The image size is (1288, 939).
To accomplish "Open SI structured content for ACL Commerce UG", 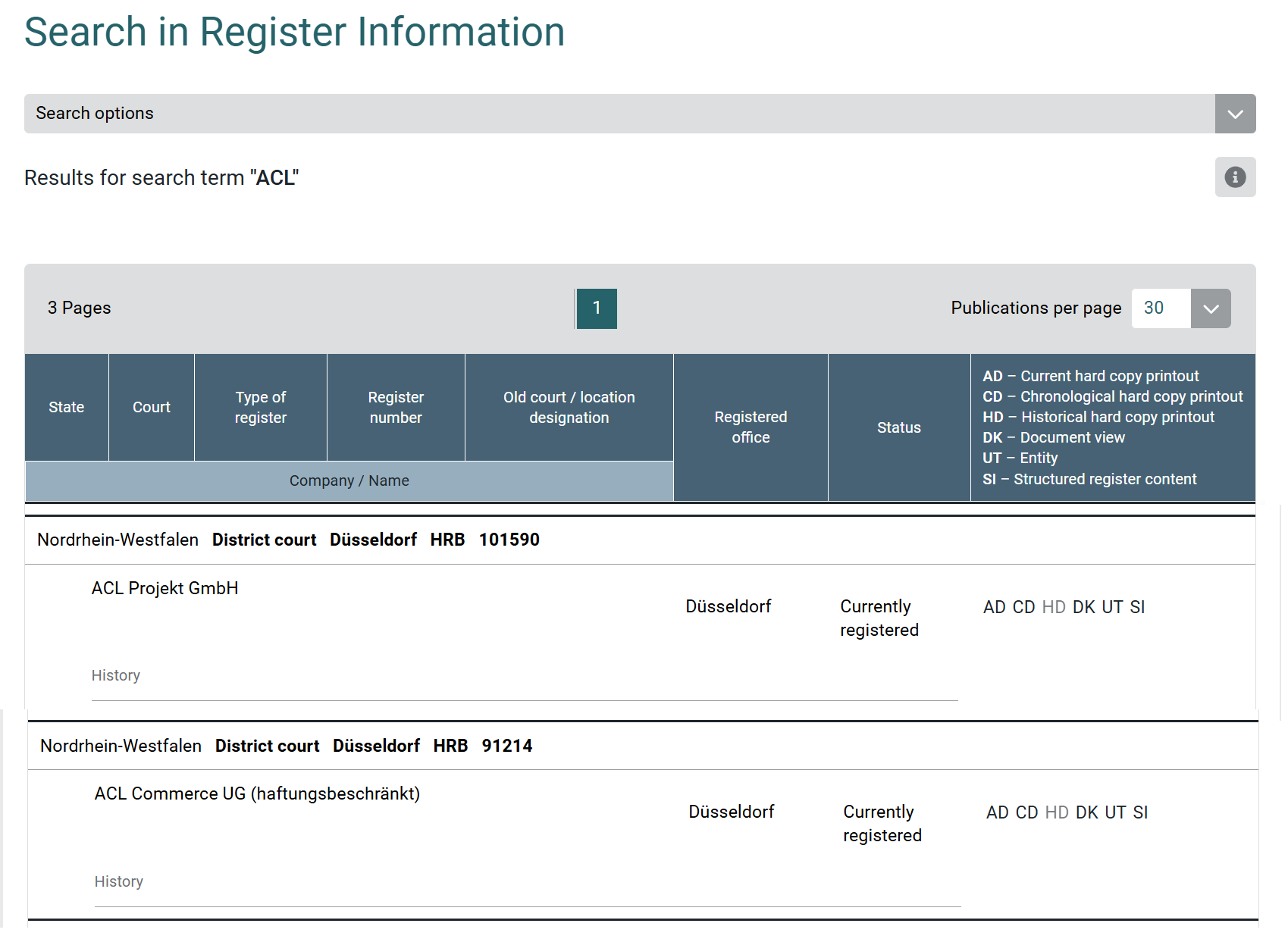I will [x=1140, y=812].
